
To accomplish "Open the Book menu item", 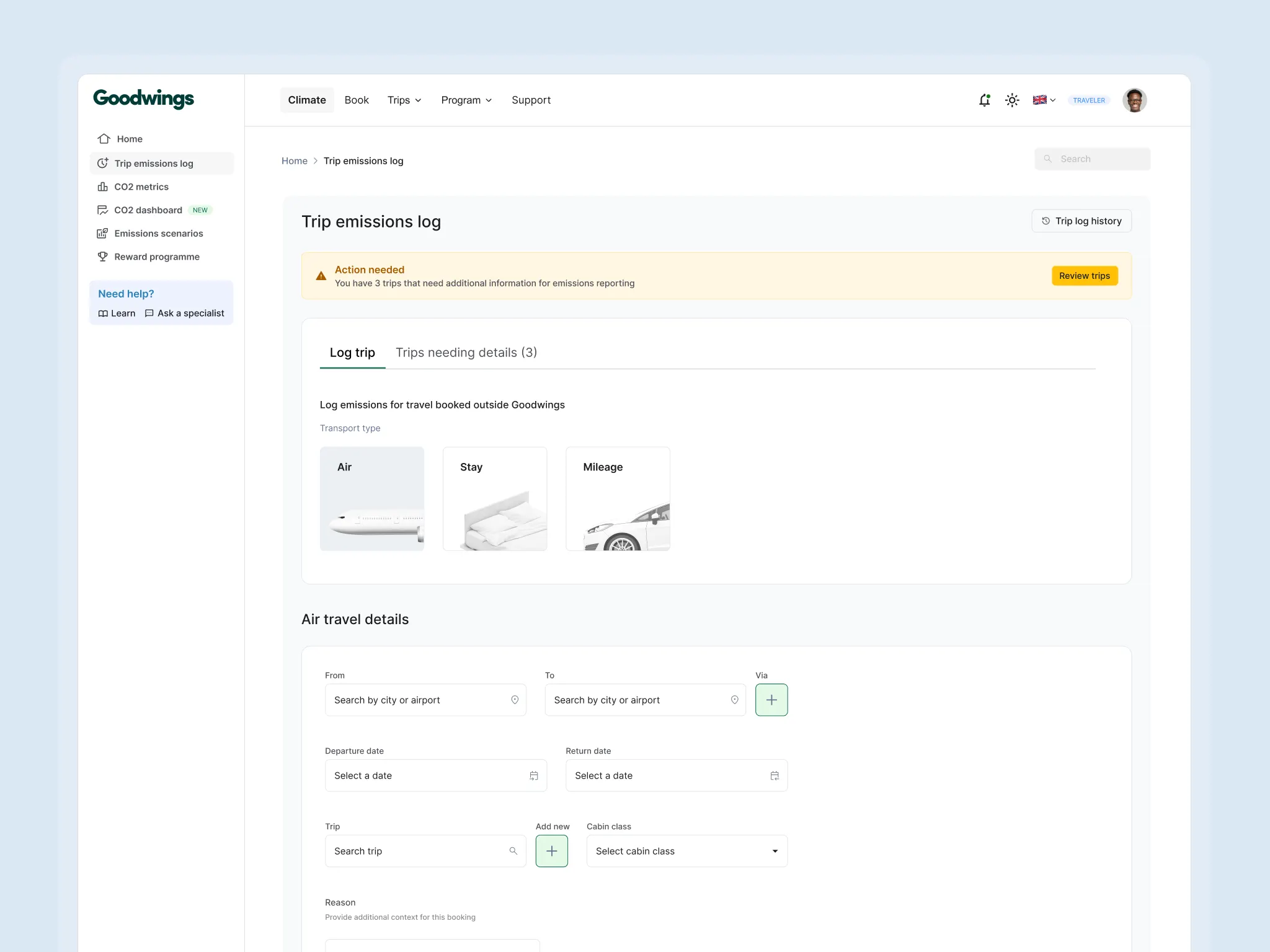I will click(x=357, y=100).
